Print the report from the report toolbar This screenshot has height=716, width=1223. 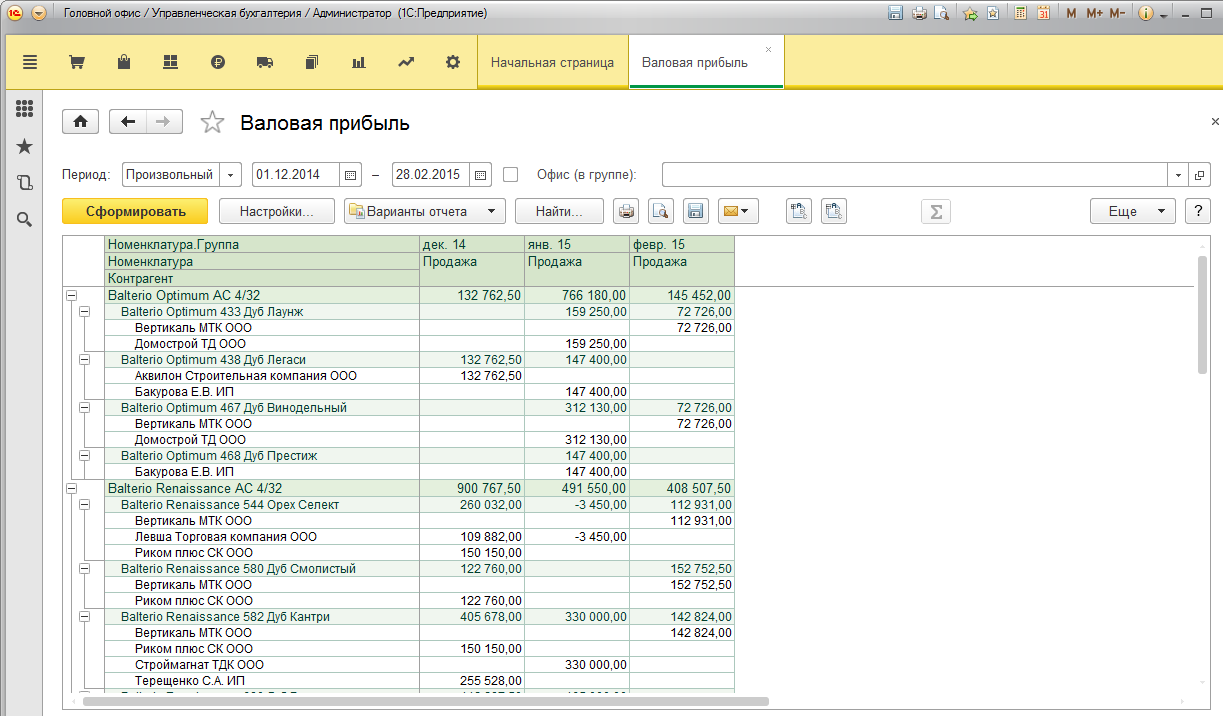[x=626, y=211]
